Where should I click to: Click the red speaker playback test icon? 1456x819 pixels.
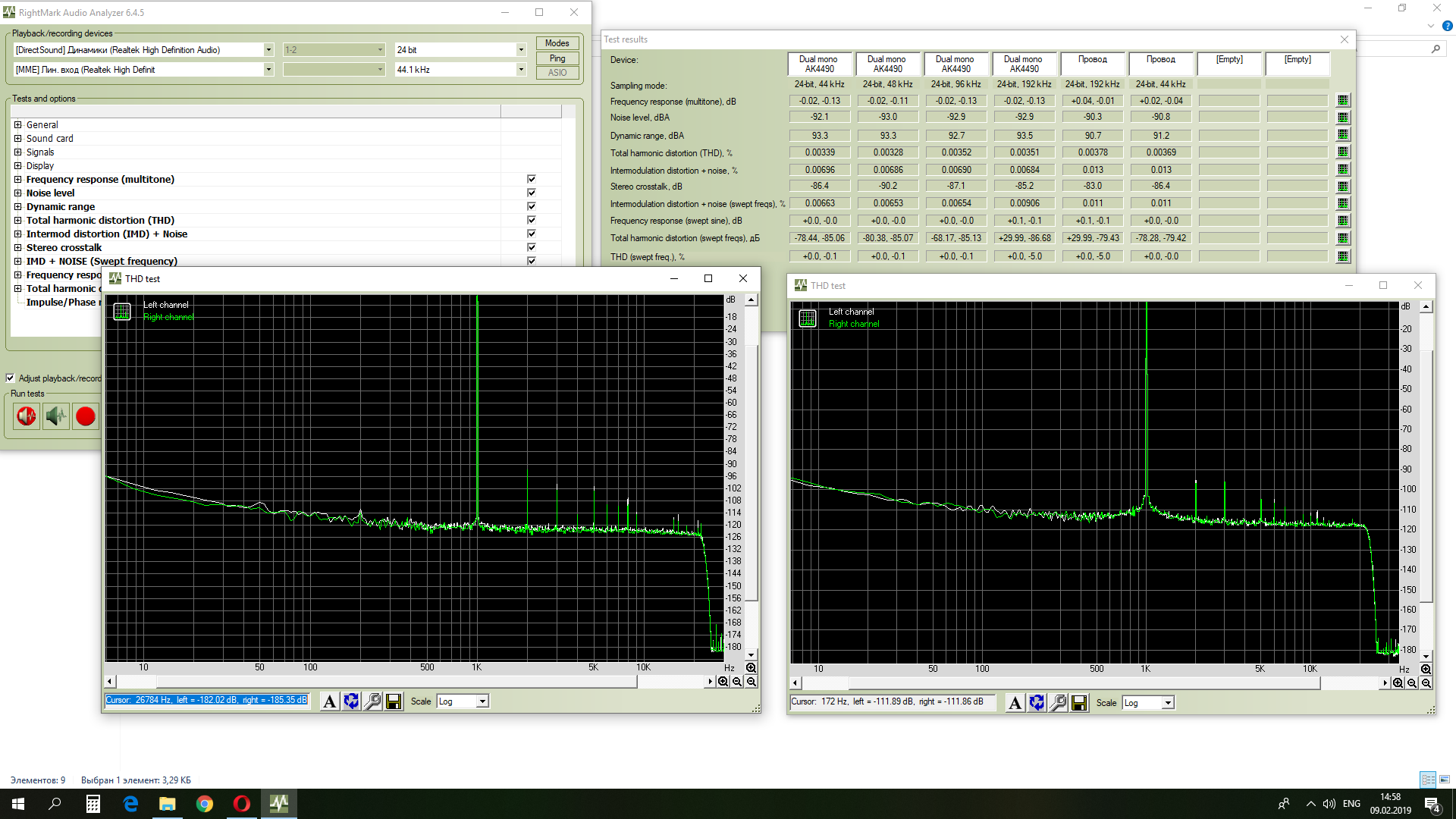tap(27, 416)
